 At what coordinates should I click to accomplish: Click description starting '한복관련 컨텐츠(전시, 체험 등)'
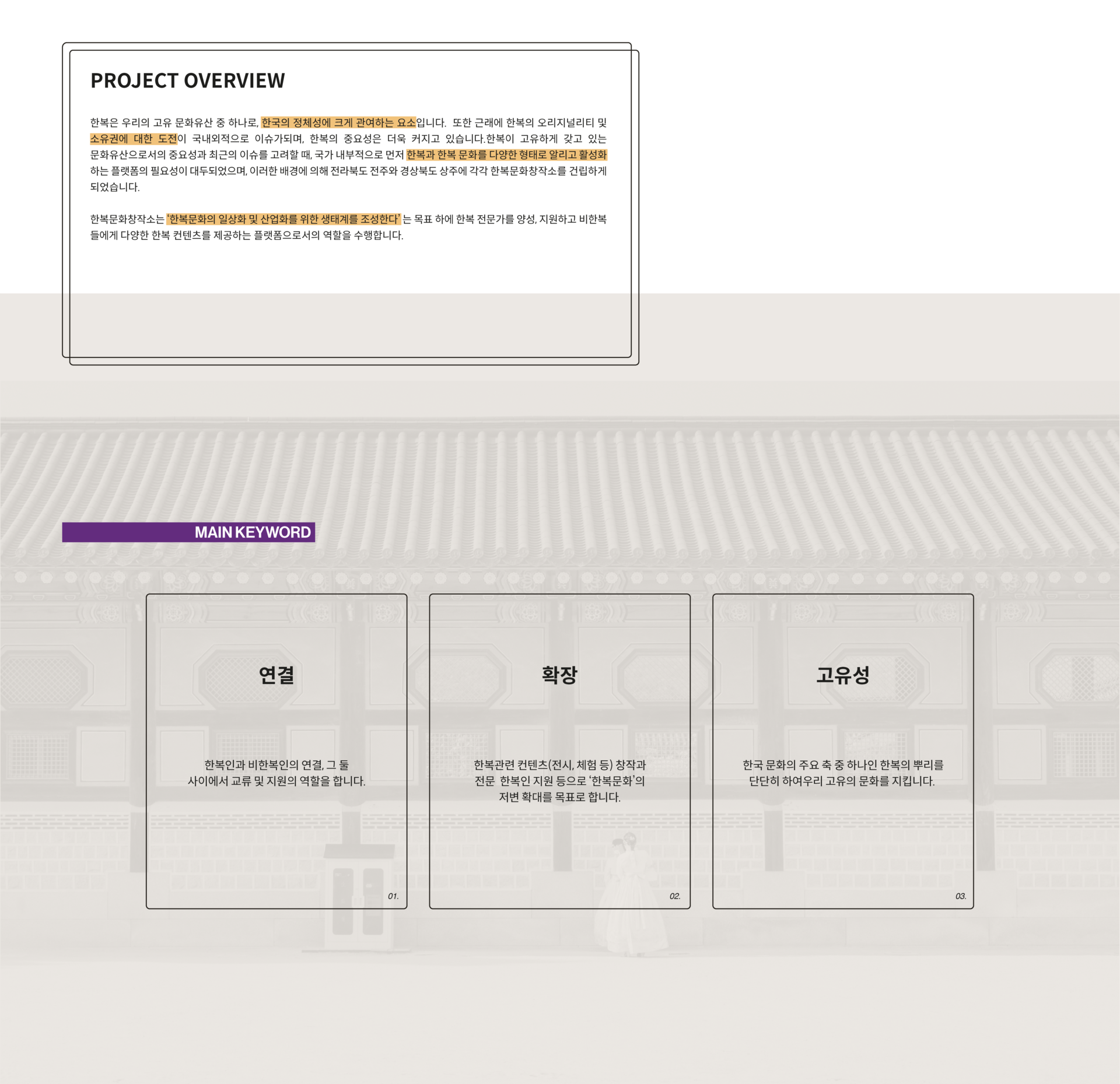(559, 764)
